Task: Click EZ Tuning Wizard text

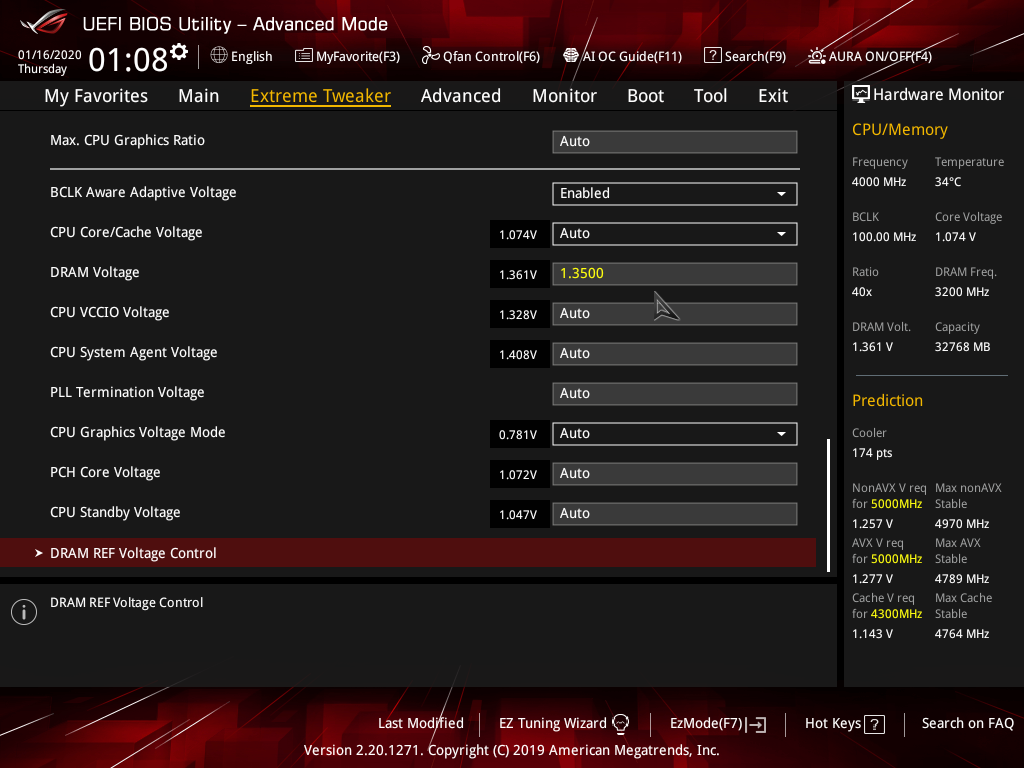Action: click(552, 723)
